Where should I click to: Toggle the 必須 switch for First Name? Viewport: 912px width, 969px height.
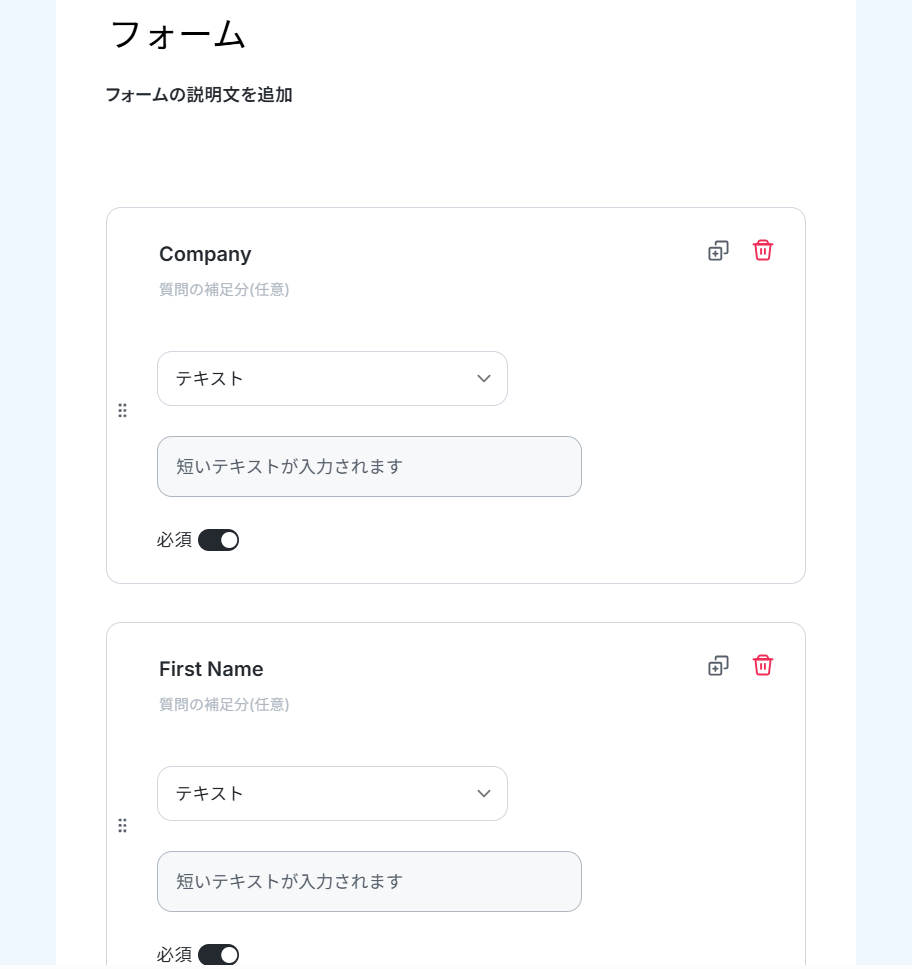[x=218, y=955]
